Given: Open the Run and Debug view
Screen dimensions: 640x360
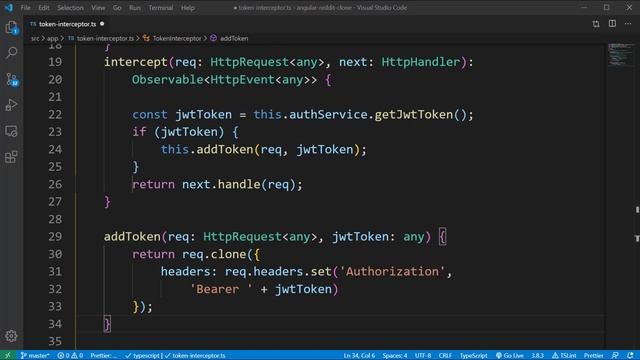Looking at the screenshot, I should click(x=11, y=105).
